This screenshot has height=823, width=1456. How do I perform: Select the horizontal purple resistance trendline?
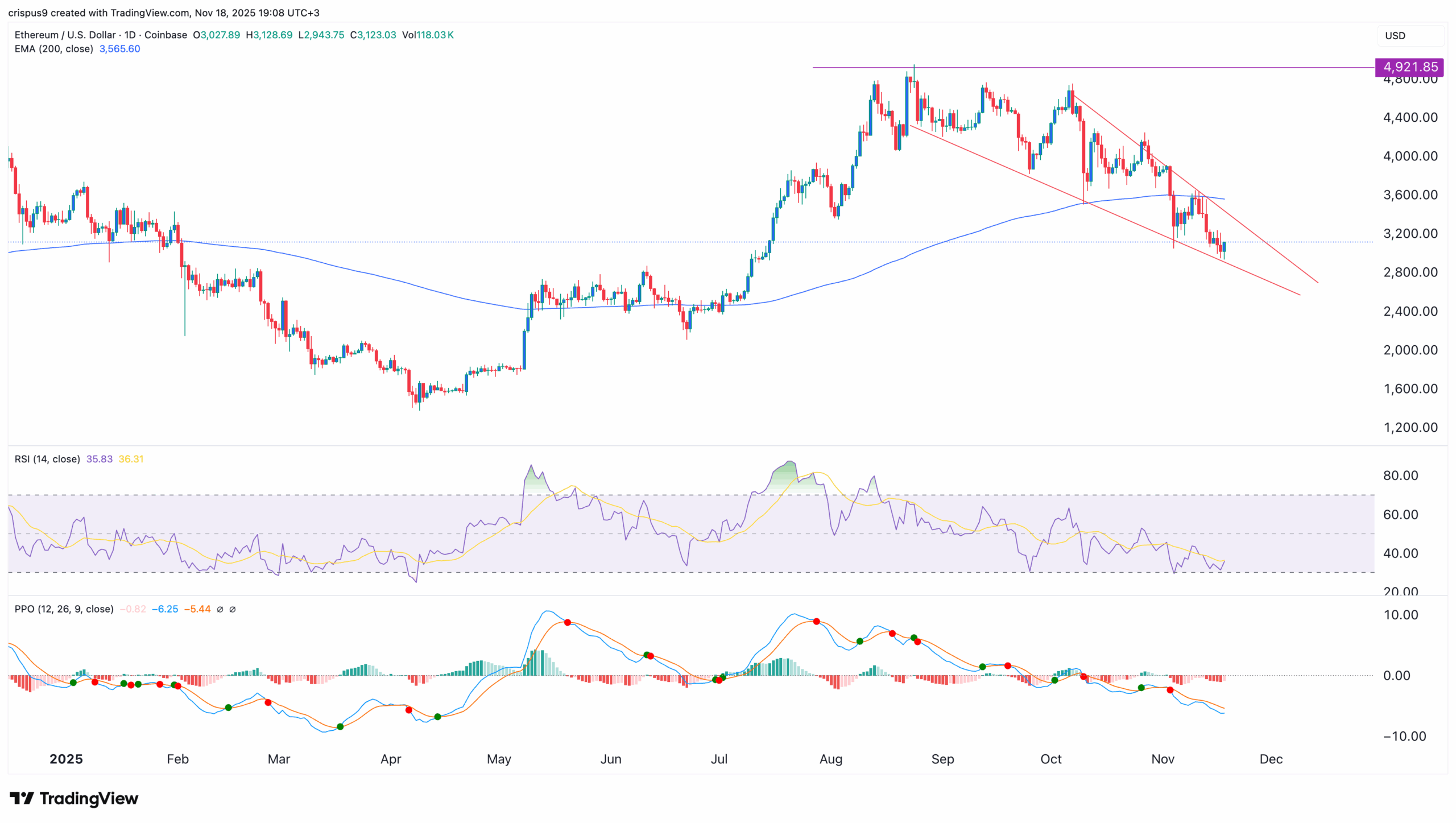click(1081, 68)
